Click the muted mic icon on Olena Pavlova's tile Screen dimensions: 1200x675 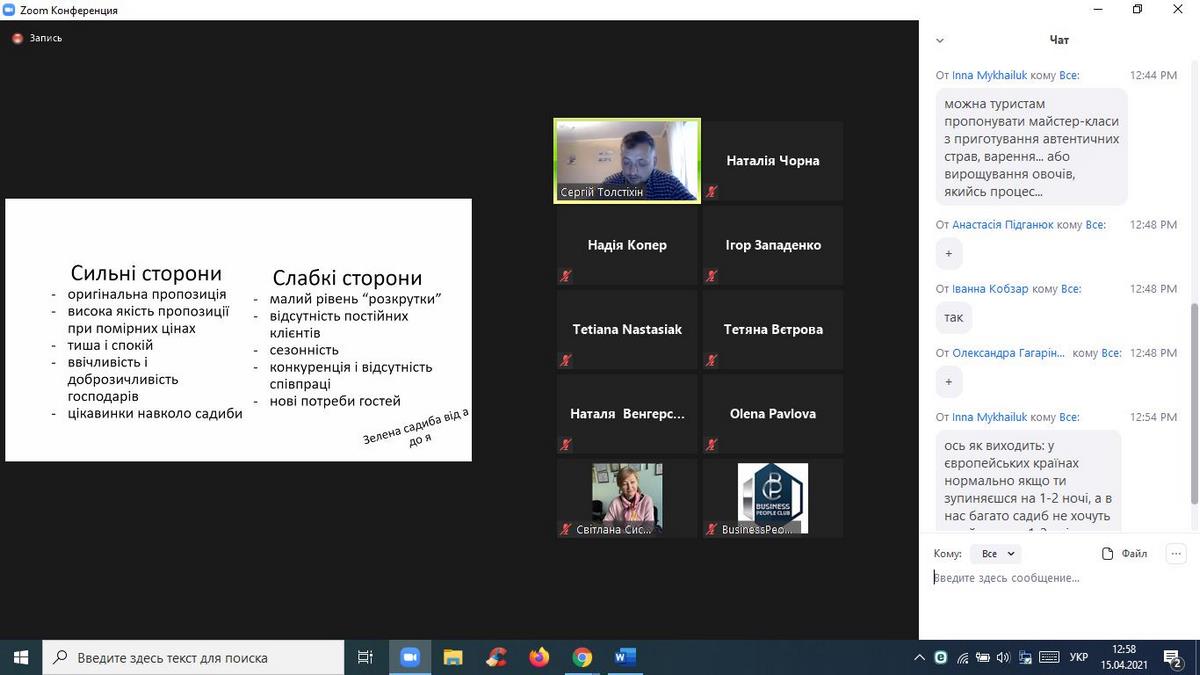[x=712, y=444]
